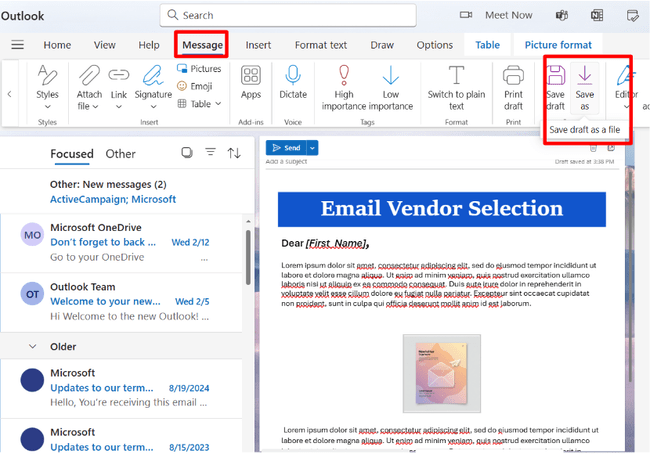Switch to the Format text tab
The height and width of the screenshot is (454, 650).
pos(320,45)
